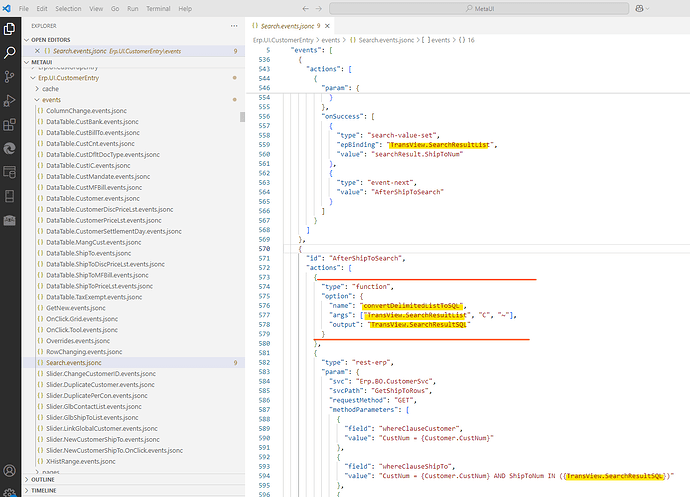The width and height of the screenshot is (690, 497).
Task: Open Slider.LinkGlobalCustomer.events.jsonc file
Action: click(x=102, y=429)
